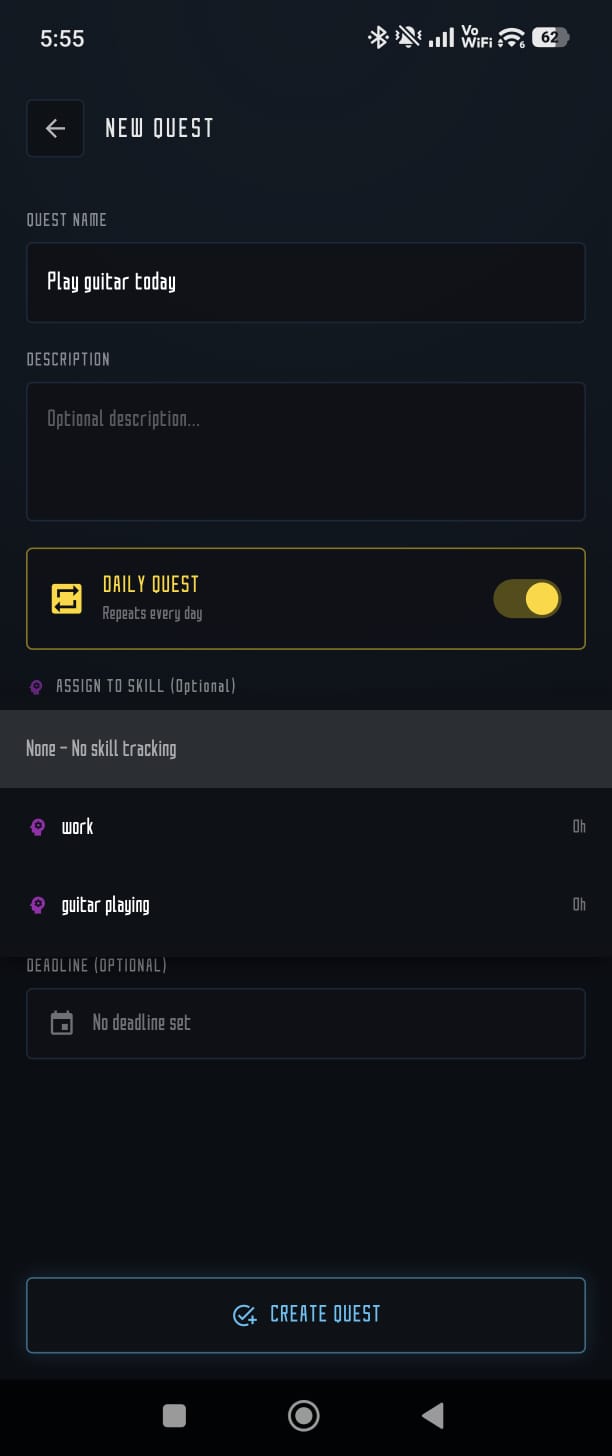Image resolution: width=612 pixels, height=1456 pixels.
Task: Tap the Daily Quest title text
Action: 151,584
